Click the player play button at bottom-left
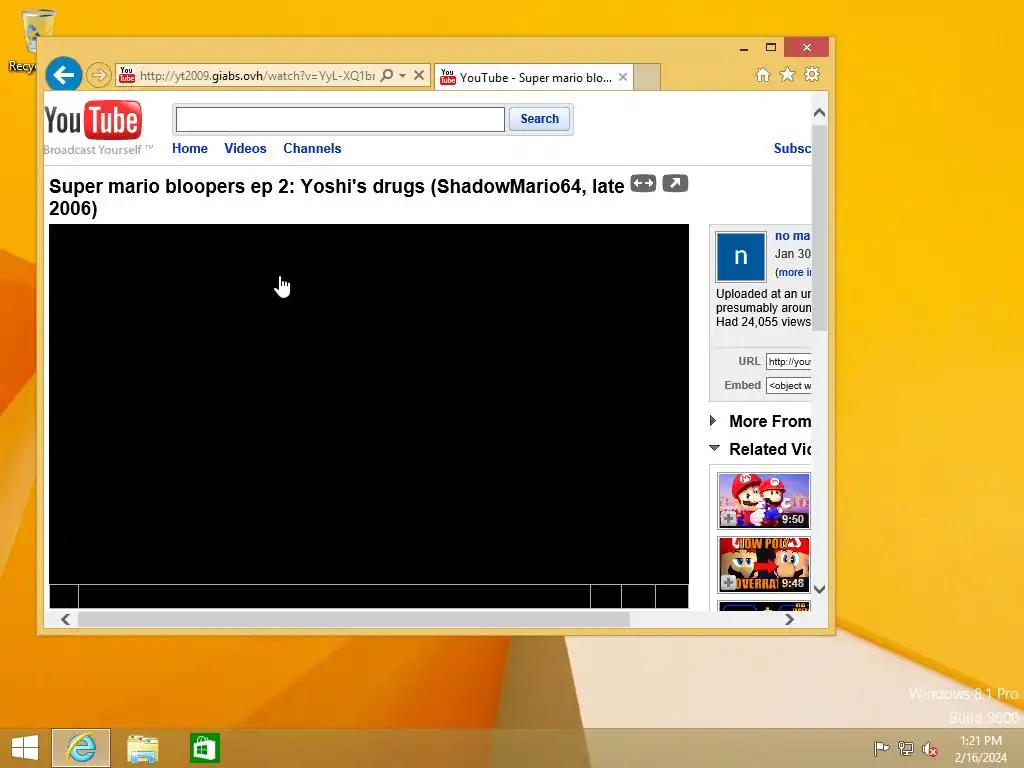Viewport: 1024px width, 768px height. pyautogui.click(x=64, y=596)
